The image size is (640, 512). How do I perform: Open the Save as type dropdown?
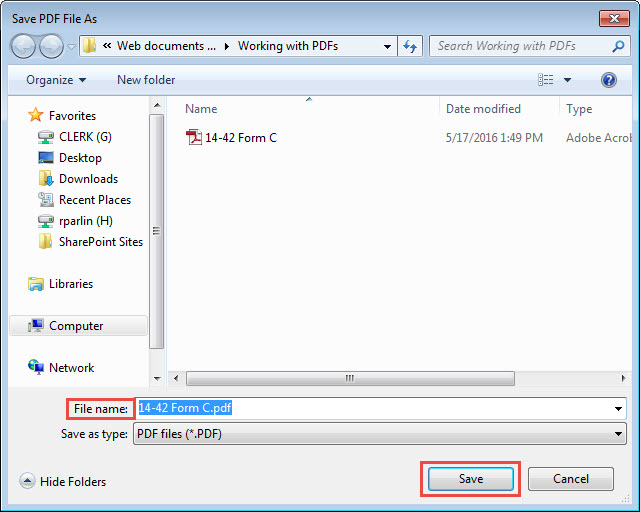point(618,434)
